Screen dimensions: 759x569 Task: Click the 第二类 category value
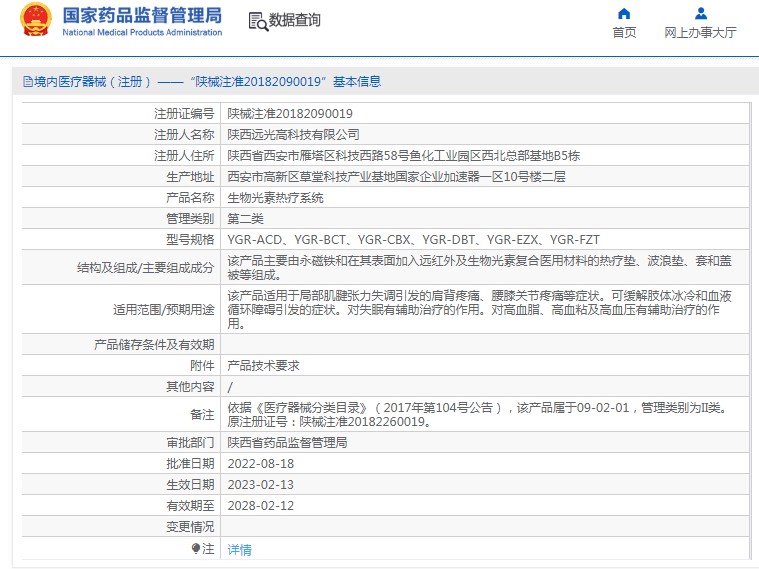(x=245, y=218)
